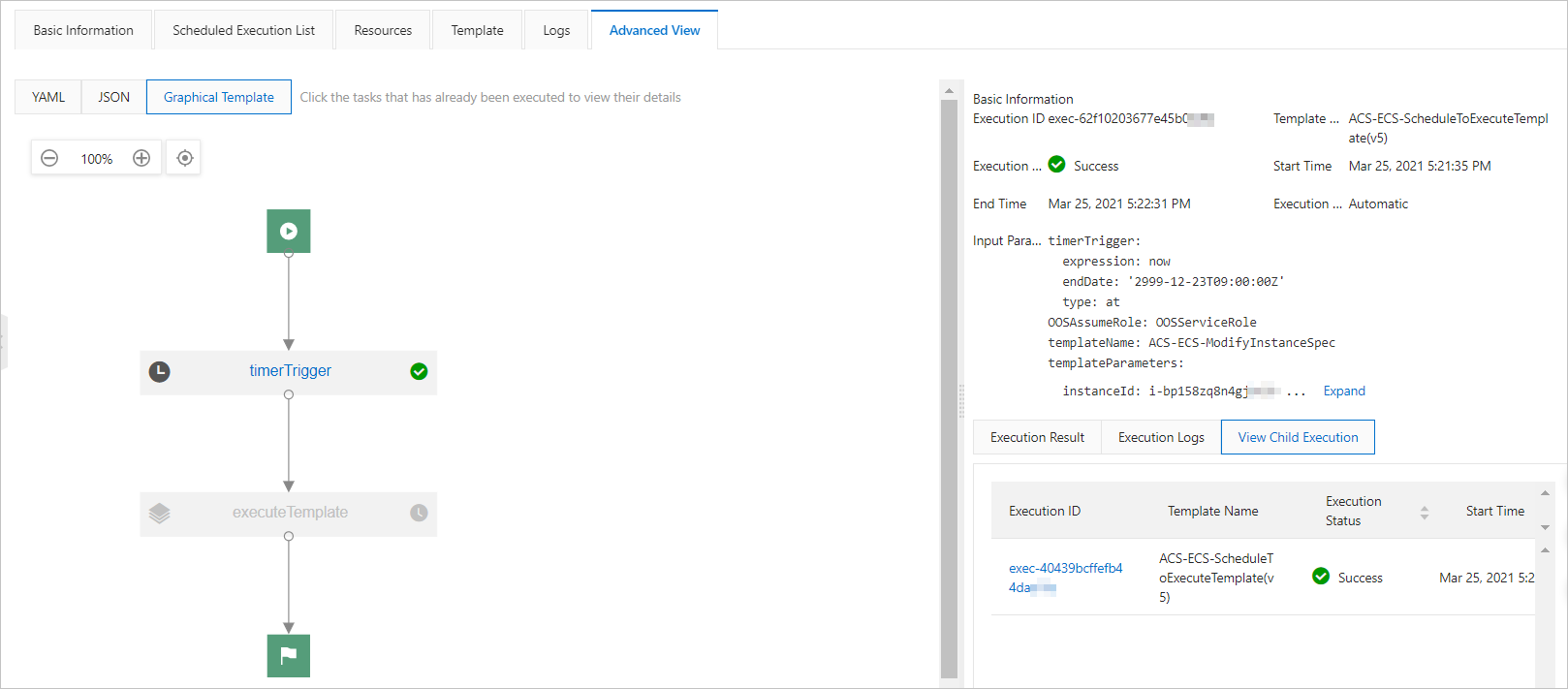Click scroll up arrow of details panel
The image size is (1568, 689).
(949, 90)
